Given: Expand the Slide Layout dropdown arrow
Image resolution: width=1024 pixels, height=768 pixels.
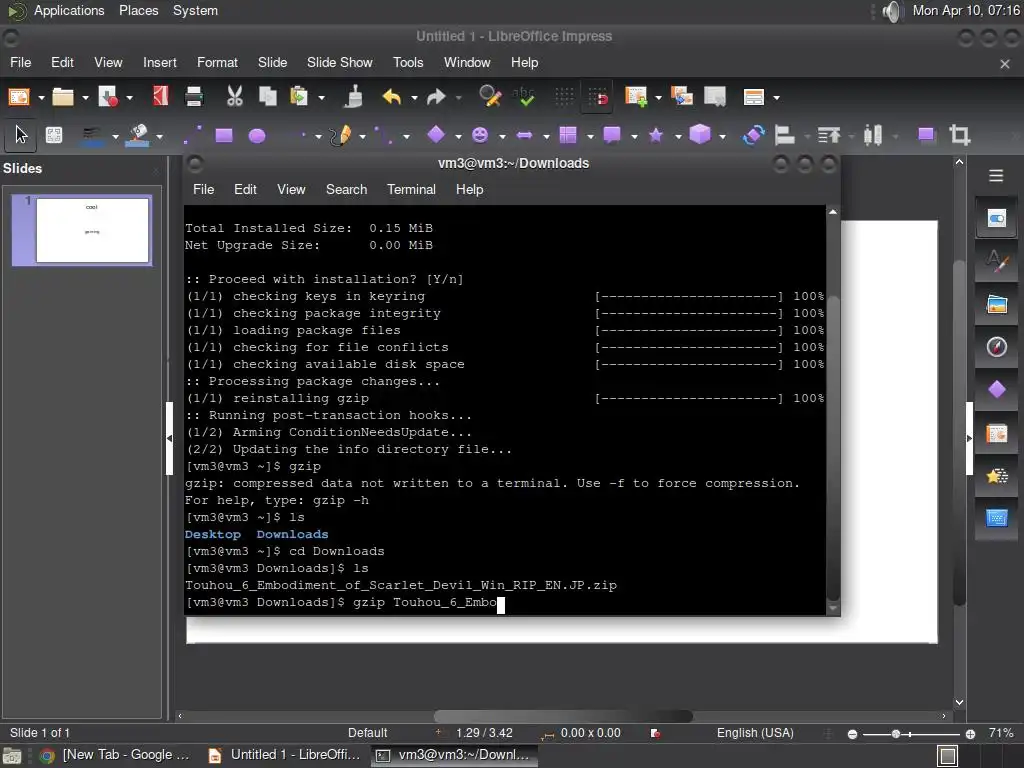Looking at the screenshot, I should click(776, 98).
